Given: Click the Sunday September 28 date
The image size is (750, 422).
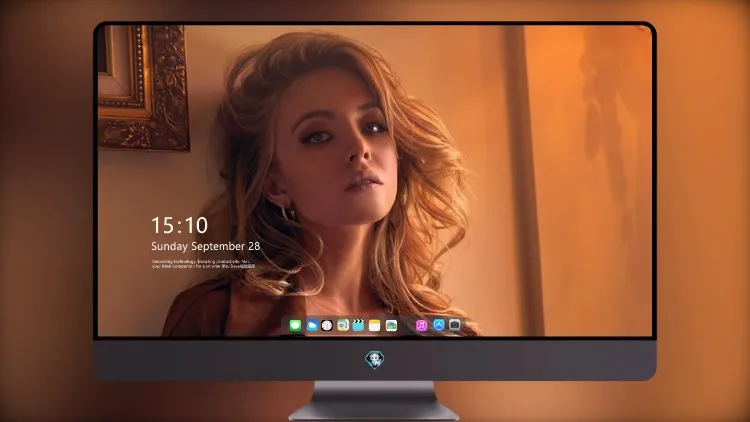Looking at the screenshot, I should 206,246.
